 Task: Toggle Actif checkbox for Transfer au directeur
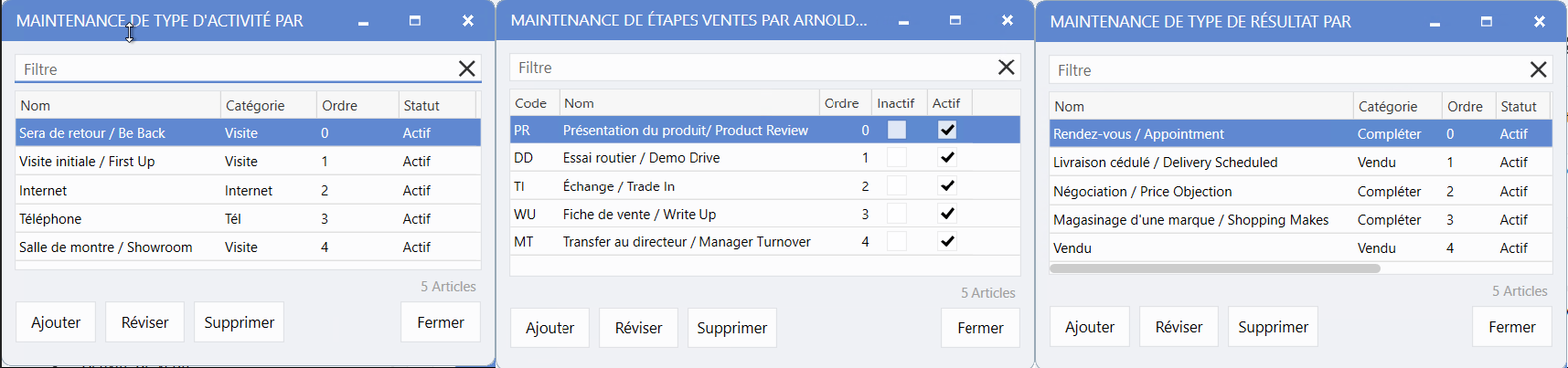click(947, 242)
